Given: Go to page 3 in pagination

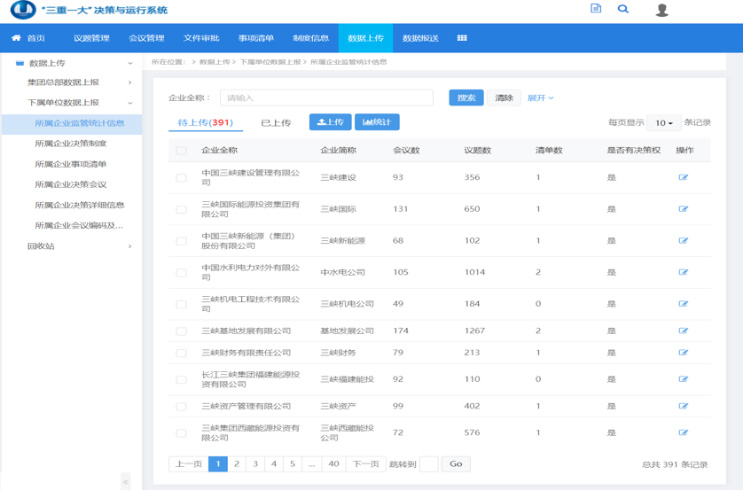Looking at the screenshot, I should (254, 464).
